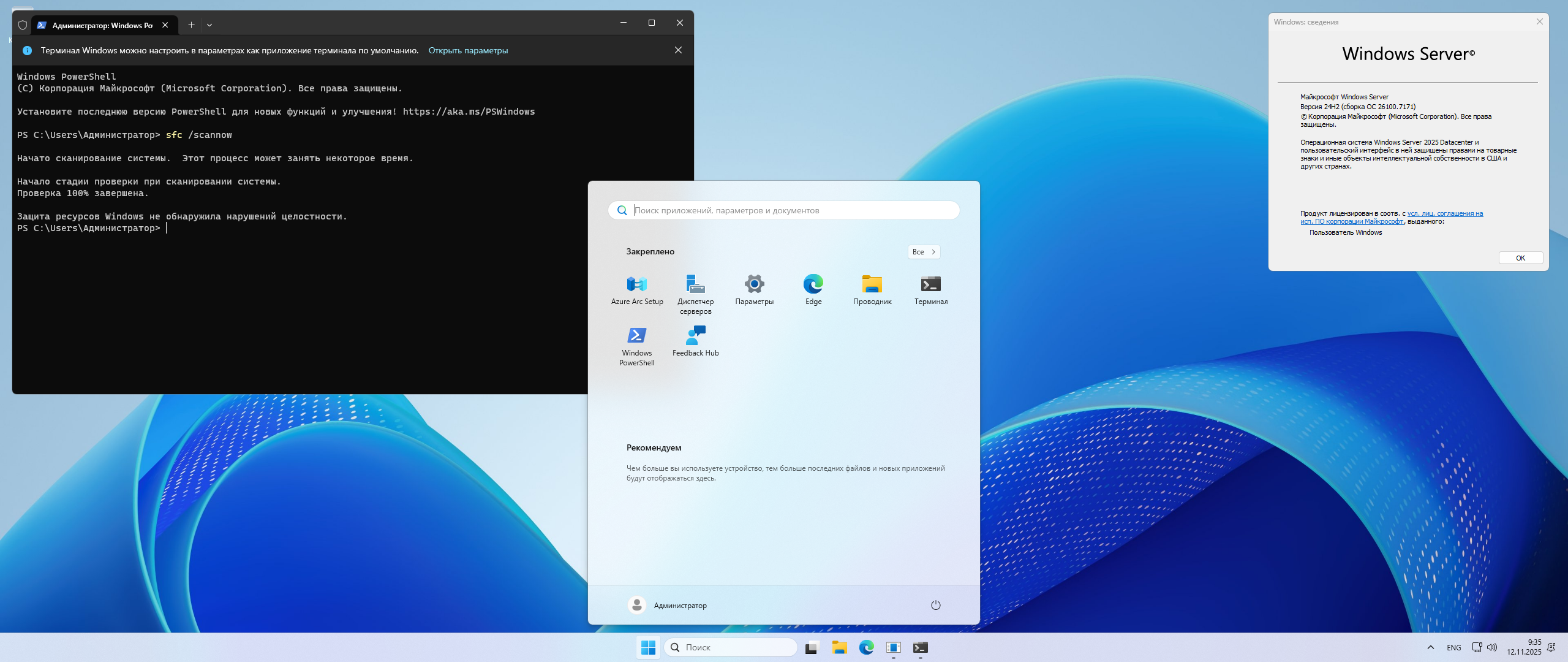Show hidden system tray icons
This screenshot has width=1568, height=662.
click(x=1430, y=647)
